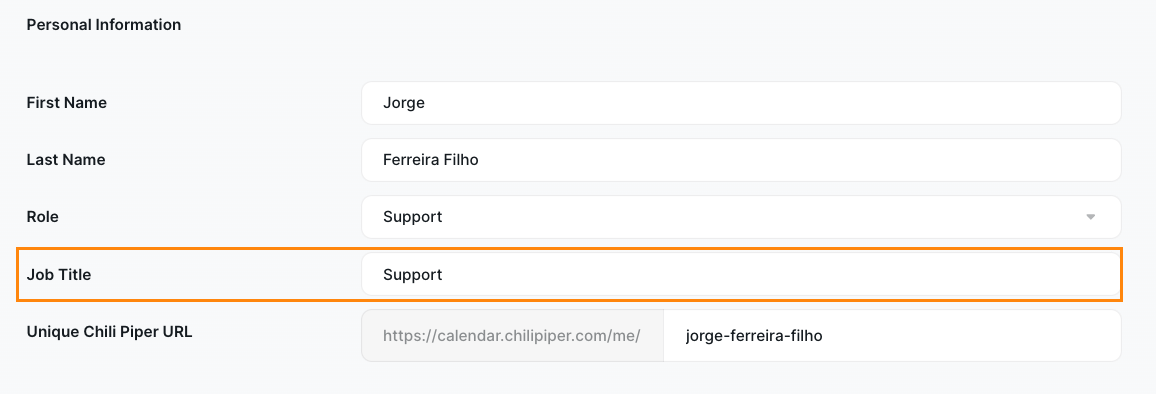Place the cursor on the word Ferreira

tap(410, 159)
